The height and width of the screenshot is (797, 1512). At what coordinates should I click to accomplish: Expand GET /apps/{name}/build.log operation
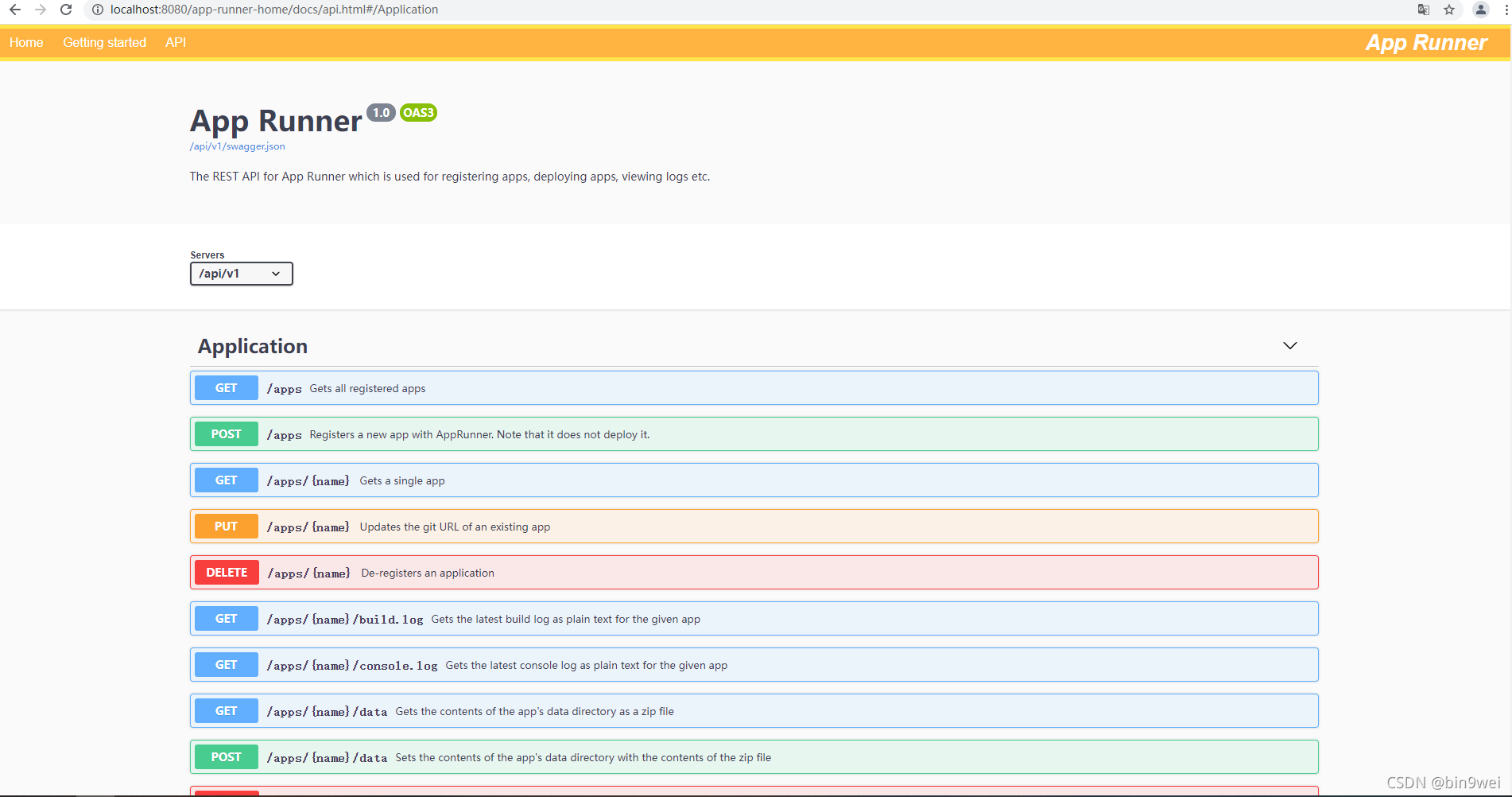pyautogui.click(x=754, y=619)
